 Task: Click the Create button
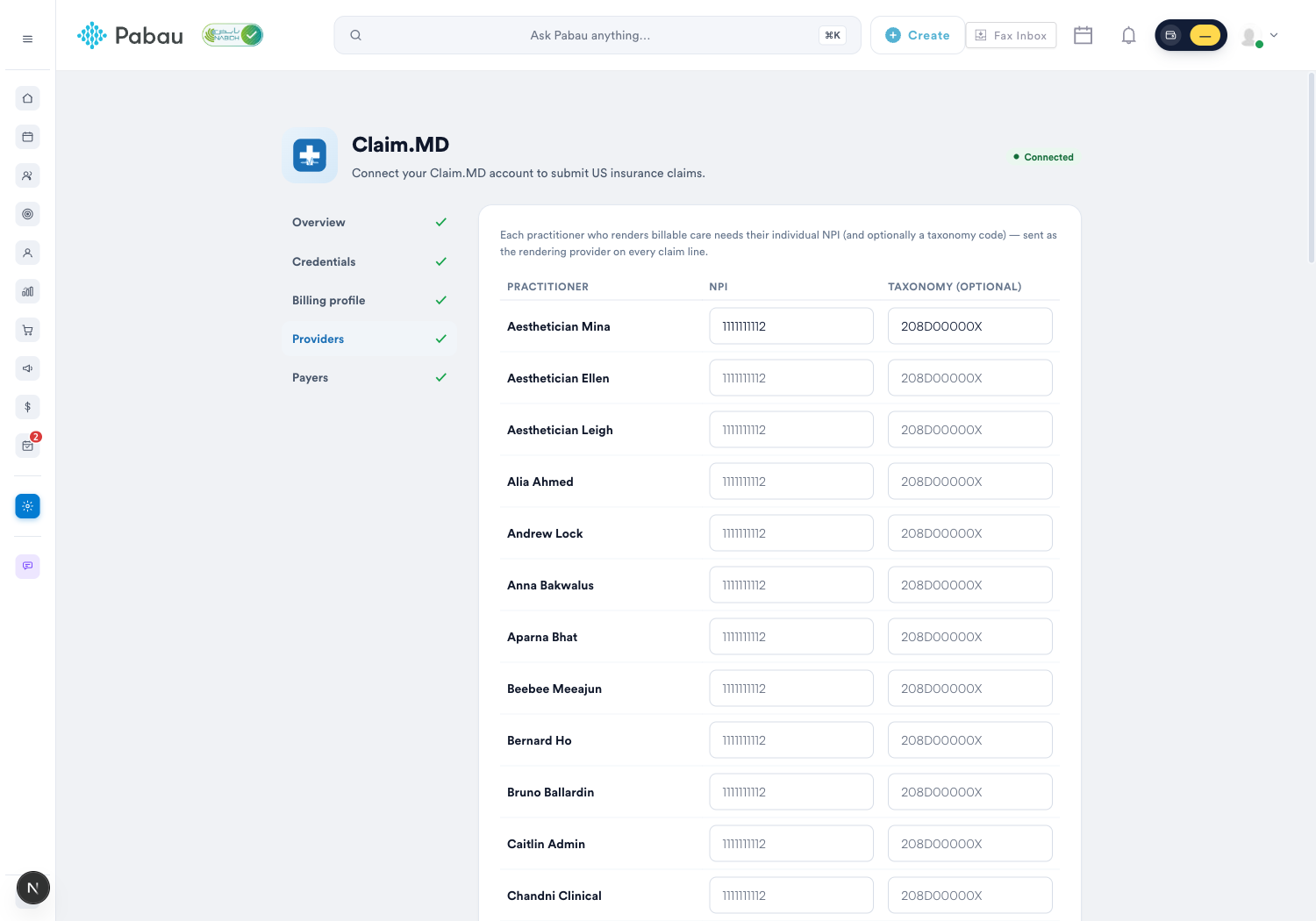(918, 35)
